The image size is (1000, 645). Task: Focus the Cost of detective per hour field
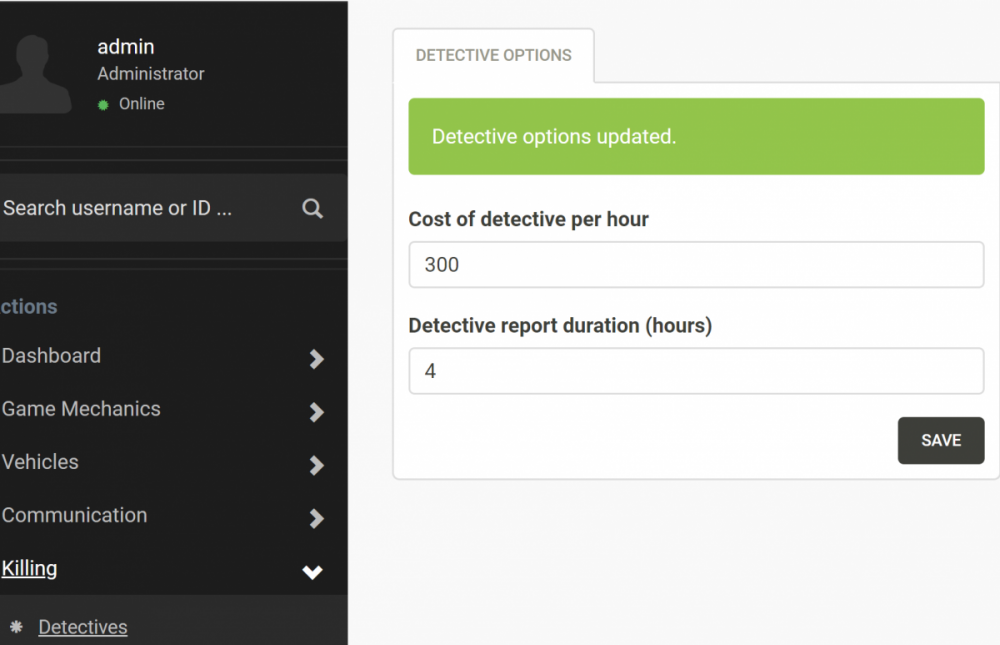[x=696, y=265]
